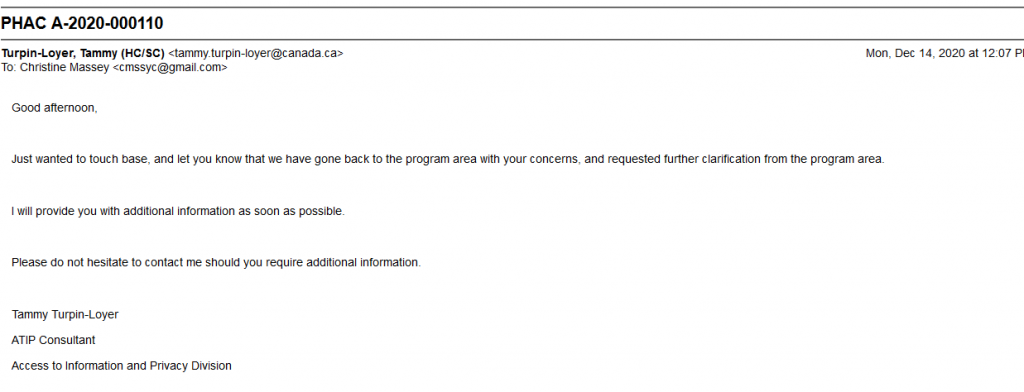Click the 'I will provide you' sentence

pyautogui.click(x=178, y=212)
